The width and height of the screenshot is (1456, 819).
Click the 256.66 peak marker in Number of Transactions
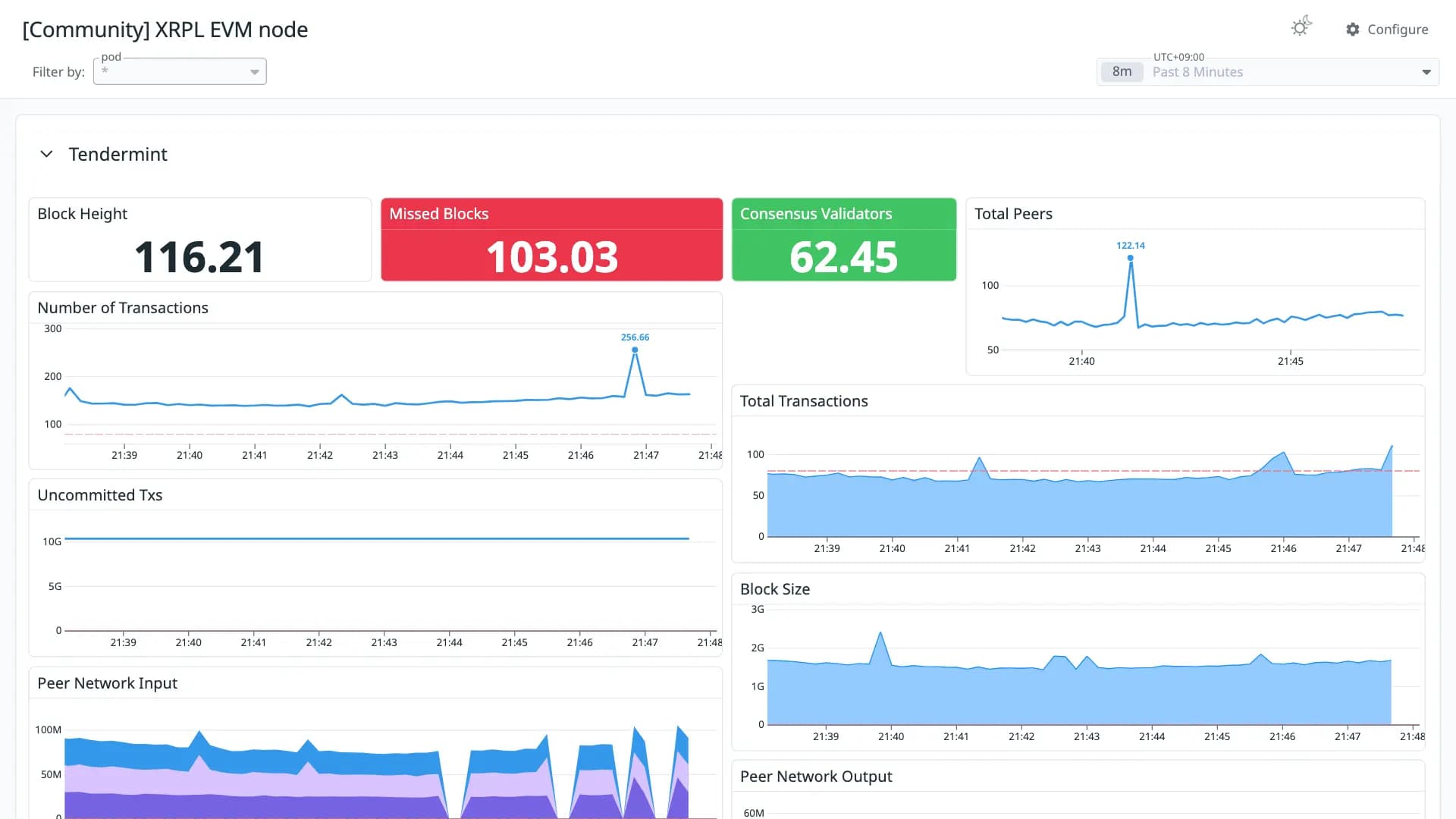tap(635, 350)
